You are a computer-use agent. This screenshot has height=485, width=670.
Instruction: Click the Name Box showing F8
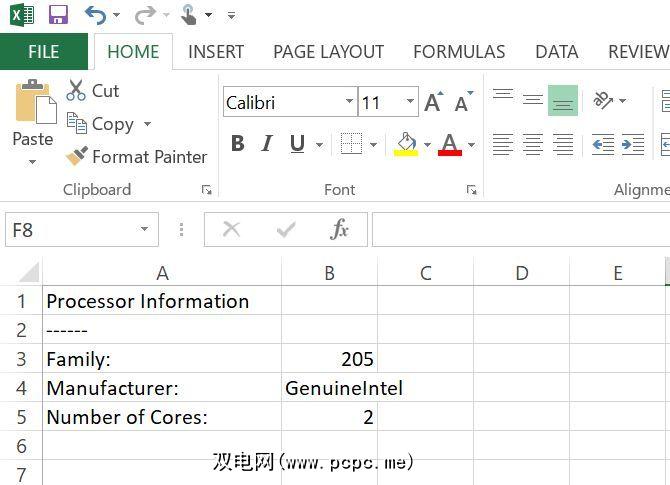(70, 230)
